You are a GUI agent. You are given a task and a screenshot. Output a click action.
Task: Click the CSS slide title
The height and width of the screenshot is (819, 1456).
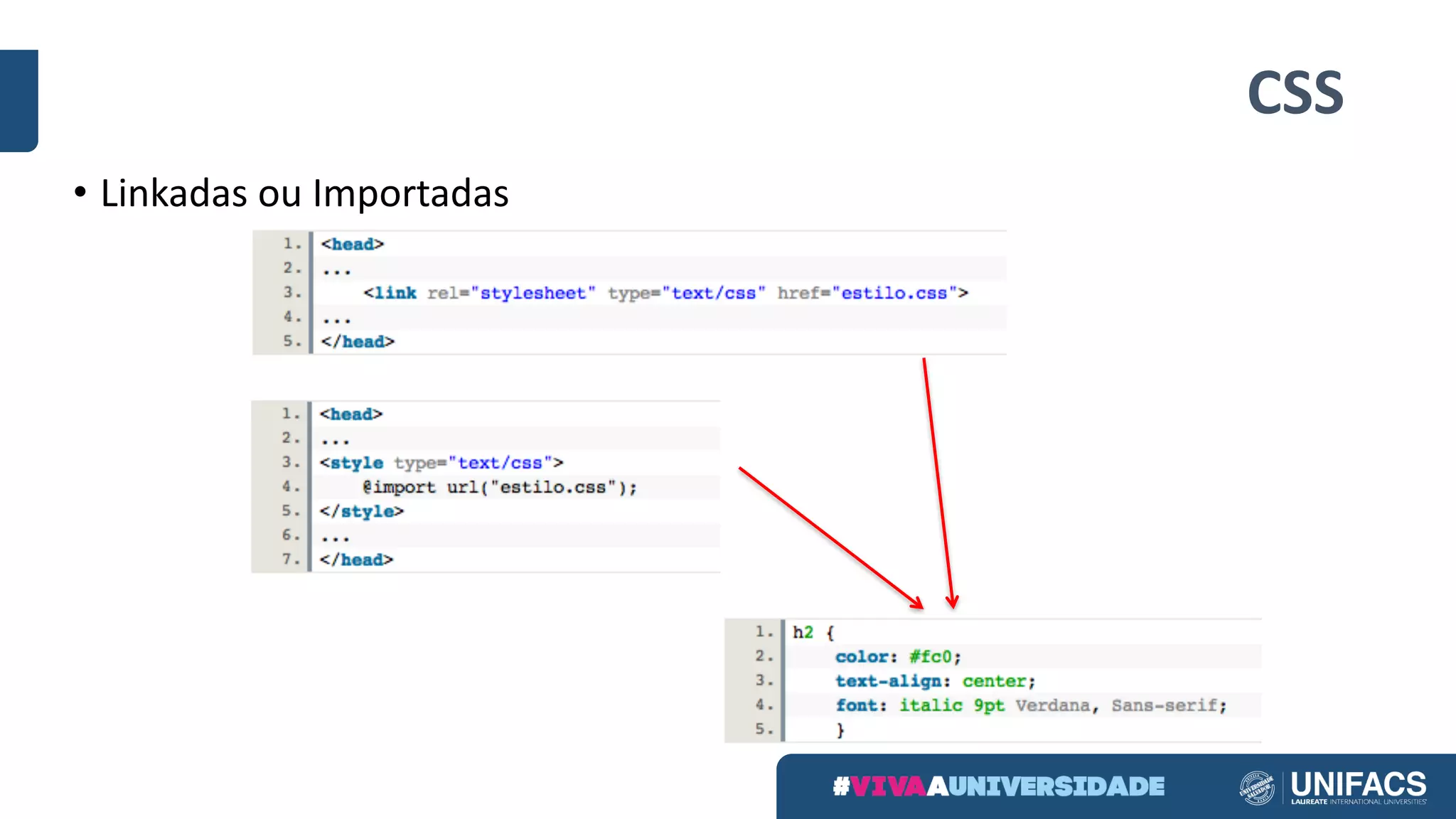1295,93
